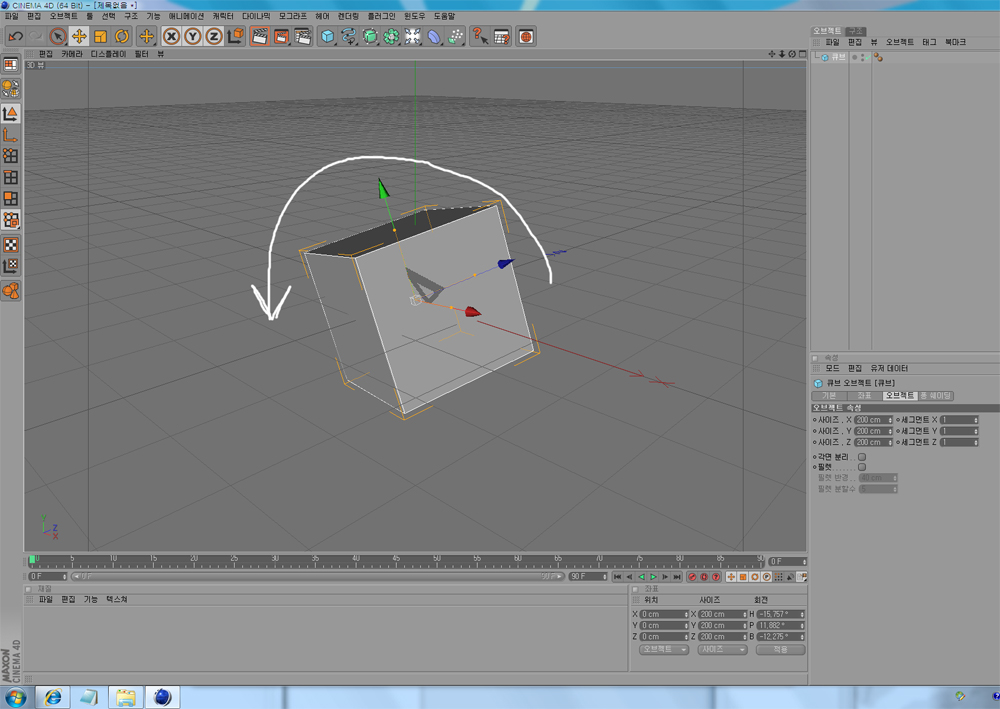Click the viewport pan arrows icon
Screen dimensions: 1000x709
[x=772, y=54]
